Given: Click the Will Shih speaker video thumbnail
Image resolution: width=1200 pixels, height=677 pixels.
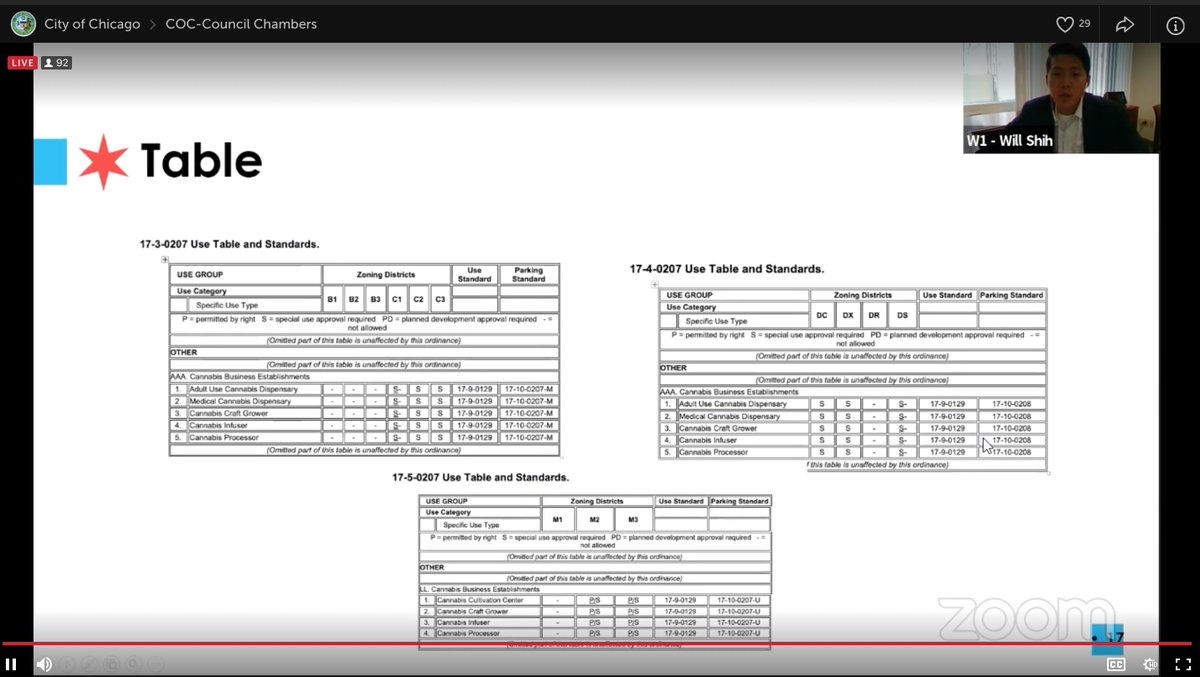Looking at the screenshot, I should coord(1060,98).
